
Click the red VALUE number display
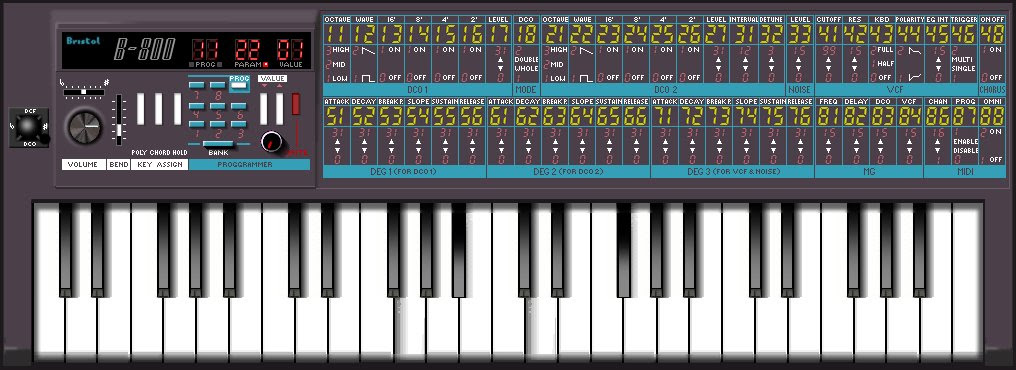click(x=290, y=50)
